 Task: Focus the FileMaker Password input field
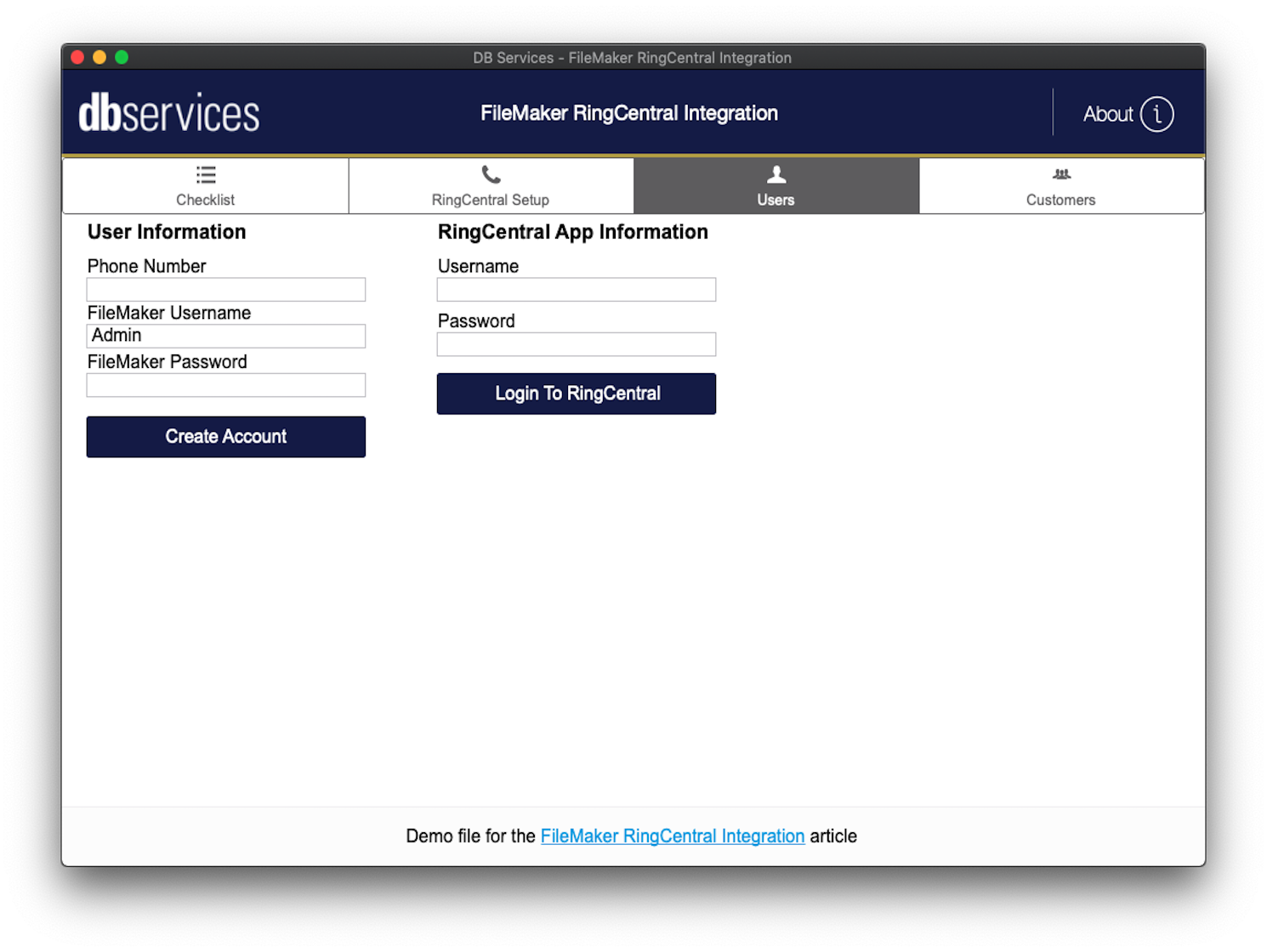(x=226, y=385)
